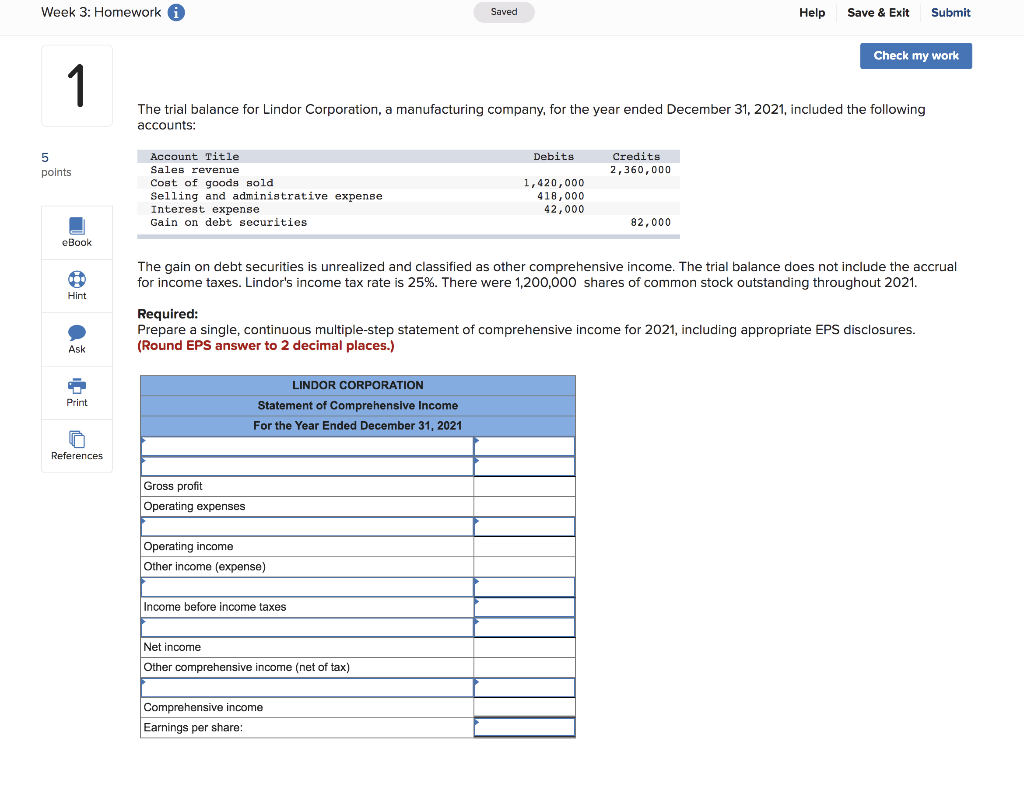Submit the homework
The image size is (1024, 811).
[x=950, y=12]
